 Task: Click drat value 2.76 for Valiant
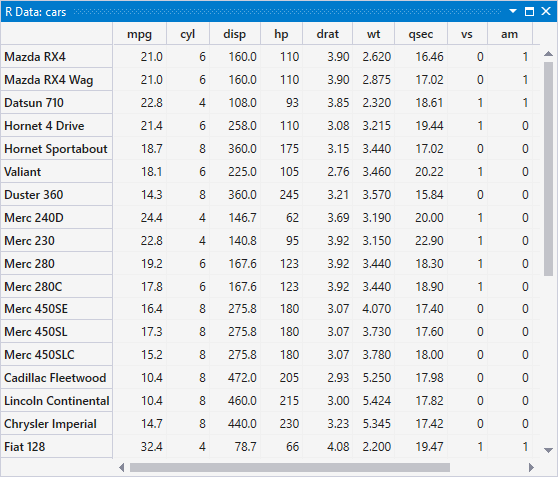click(338, 172)
